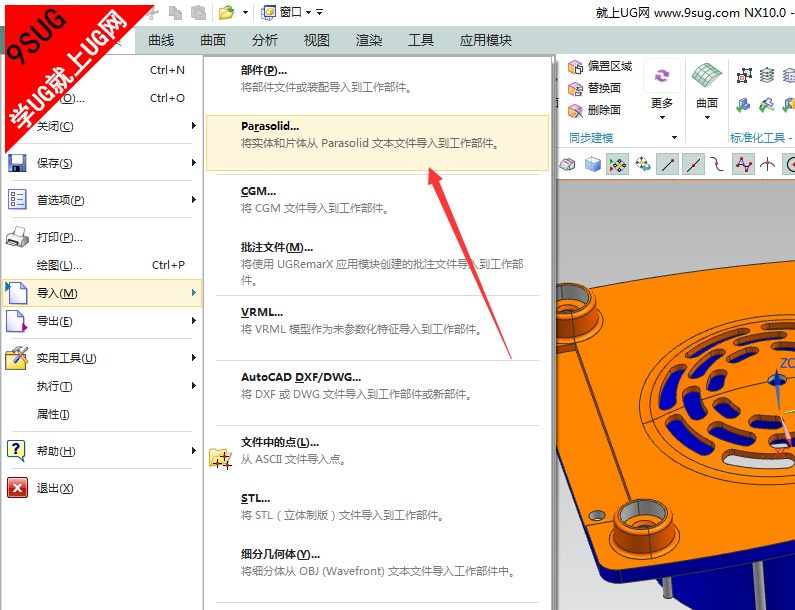Screen dimensions: 795x610
Task: Click the Delete Face (删除面) icon
Action: tap(575, 111)
